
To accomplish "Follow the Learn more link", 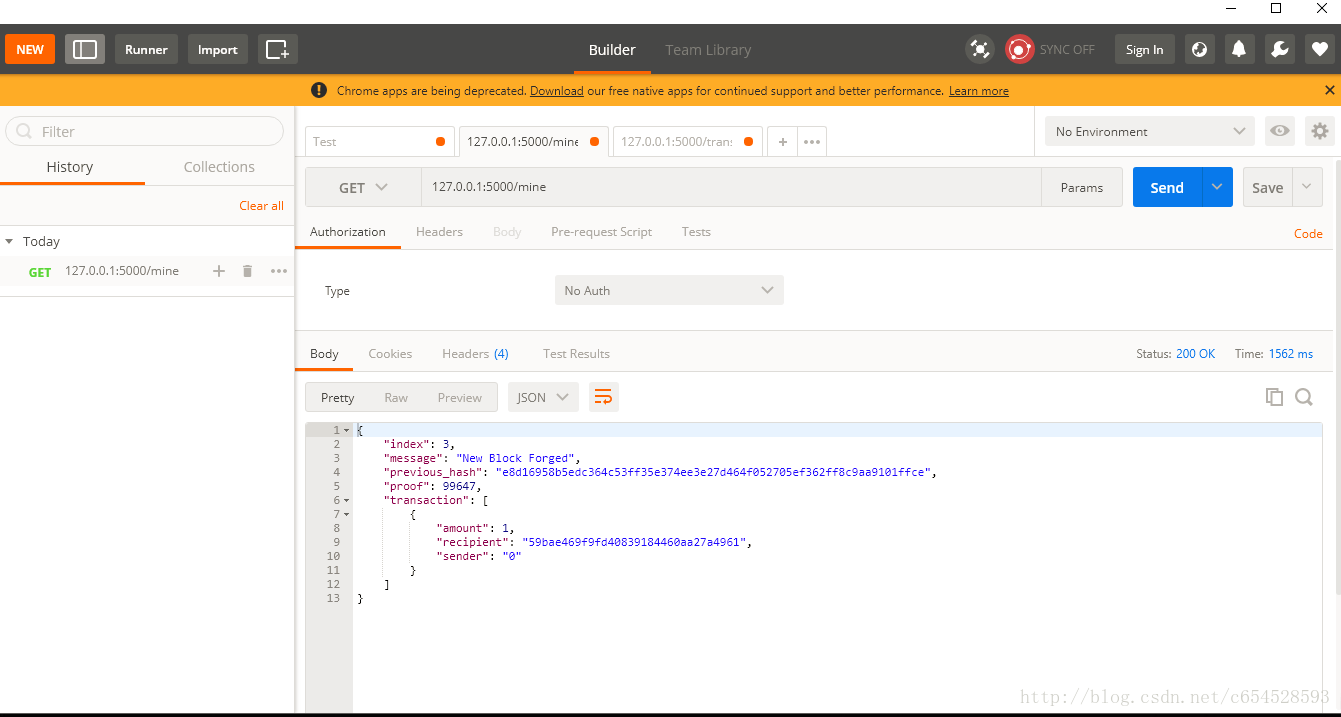I will coord(978,91).
